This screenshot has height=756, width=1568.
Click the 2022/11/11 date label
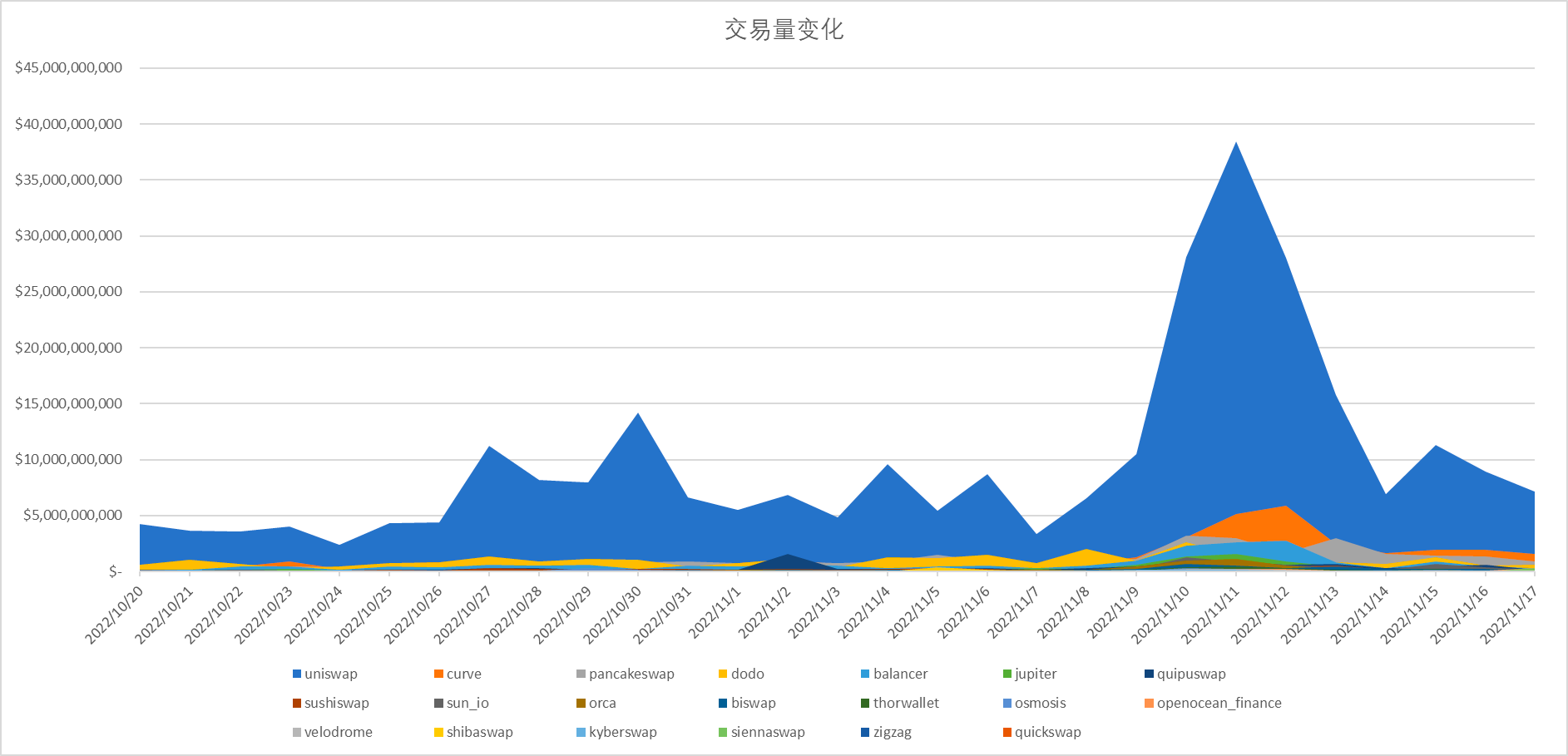1210,615
